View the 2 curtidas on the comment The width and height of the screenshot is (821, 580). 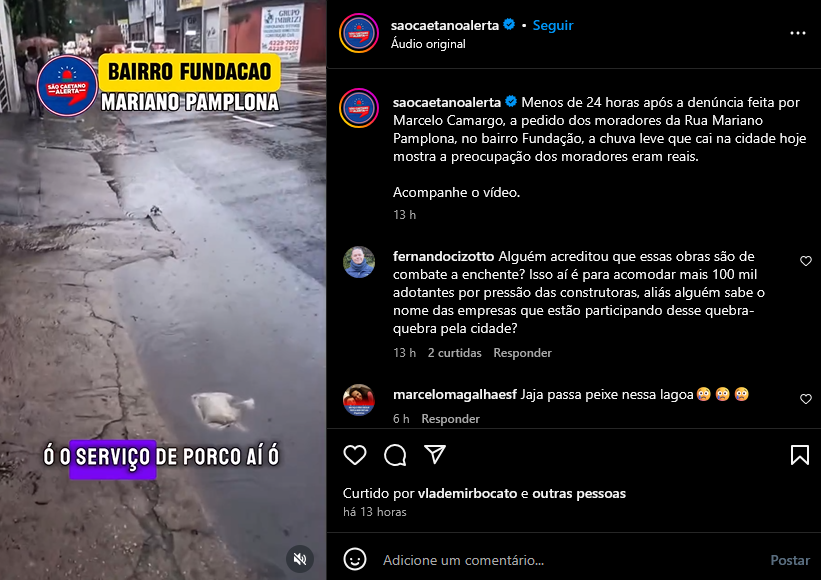454,353
